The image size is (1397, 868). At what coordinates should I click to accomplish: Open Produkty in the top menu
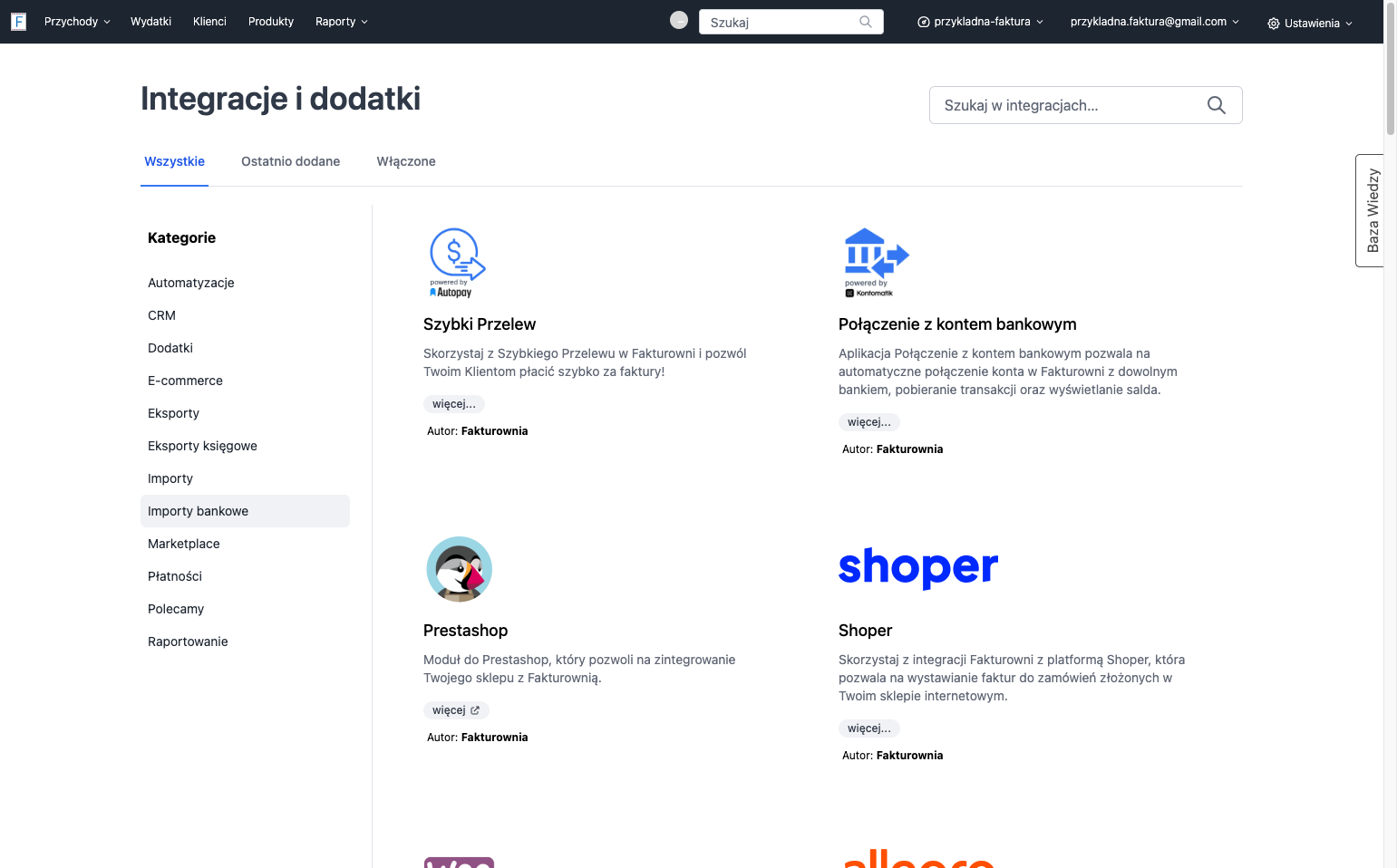point(271,22)
